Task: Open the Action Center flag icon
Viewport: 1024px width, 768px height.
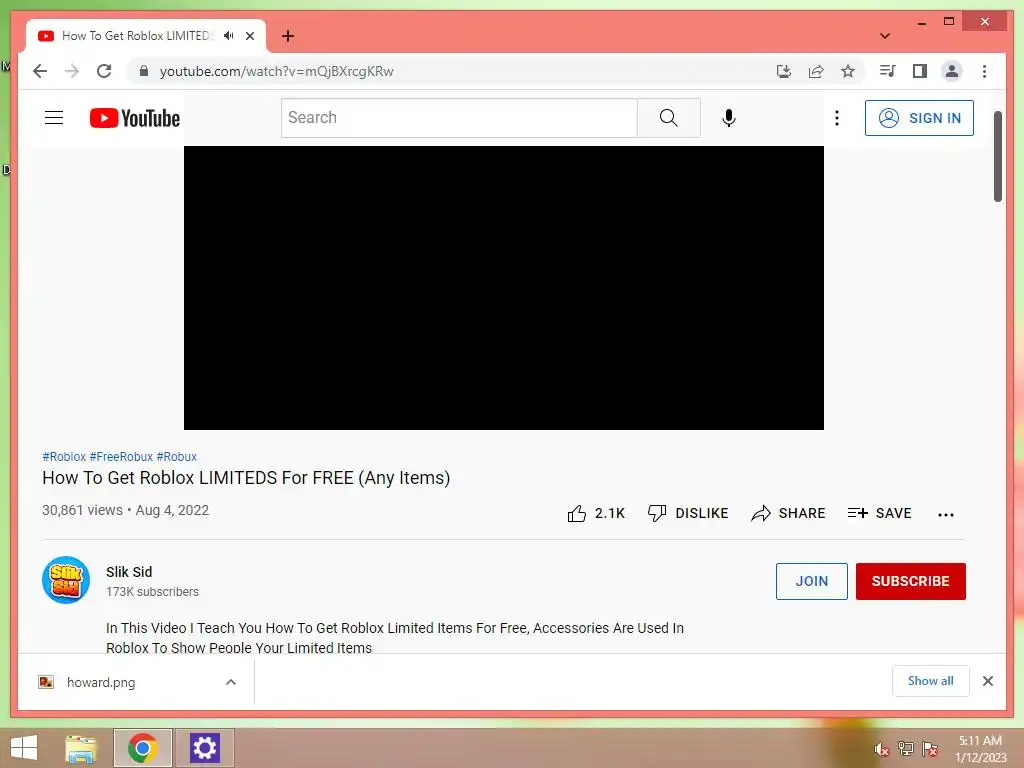Action: pyautogui.click(x=929, y=749)
